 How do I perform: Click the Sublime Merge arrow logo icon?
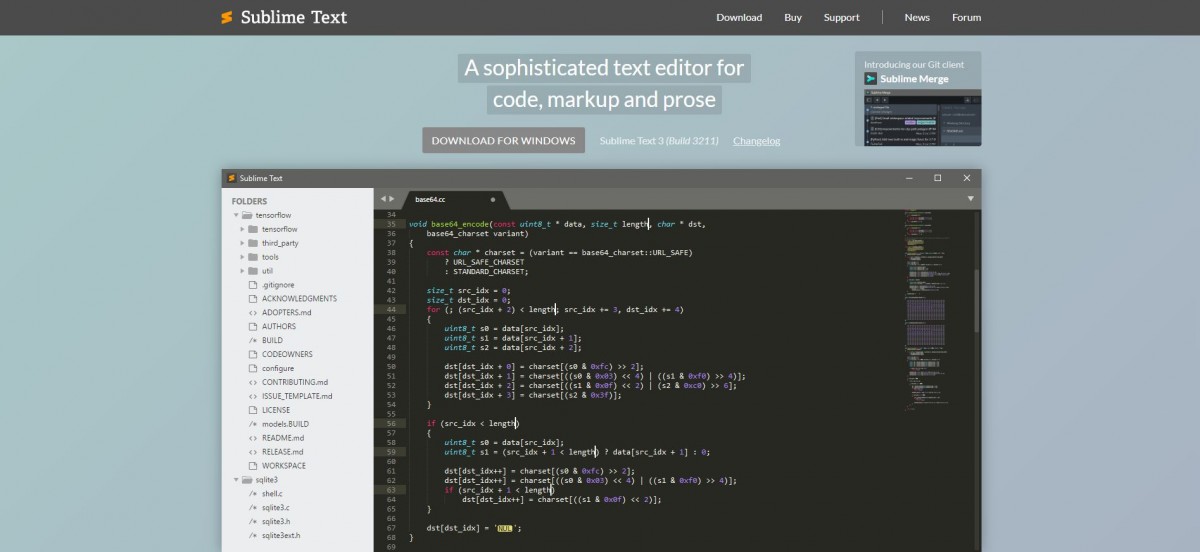pyautogui.click(x=870, y=79)
